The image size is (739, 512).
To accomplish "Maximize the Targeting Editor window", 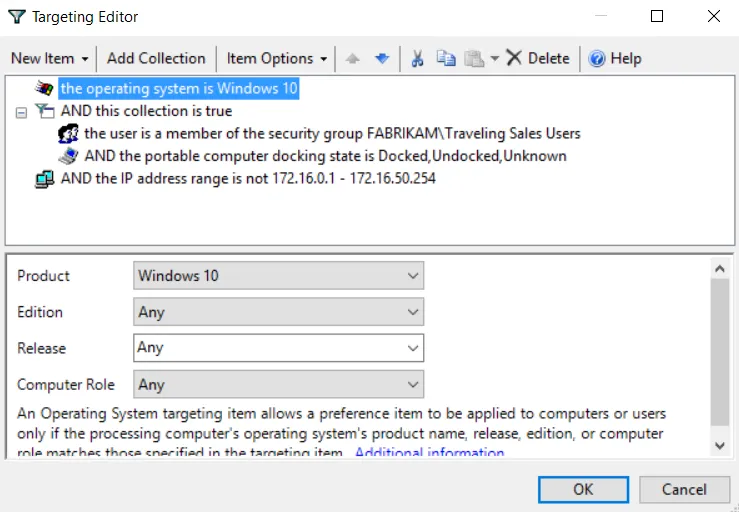I will pyautogui.click(x=657, y=17).
